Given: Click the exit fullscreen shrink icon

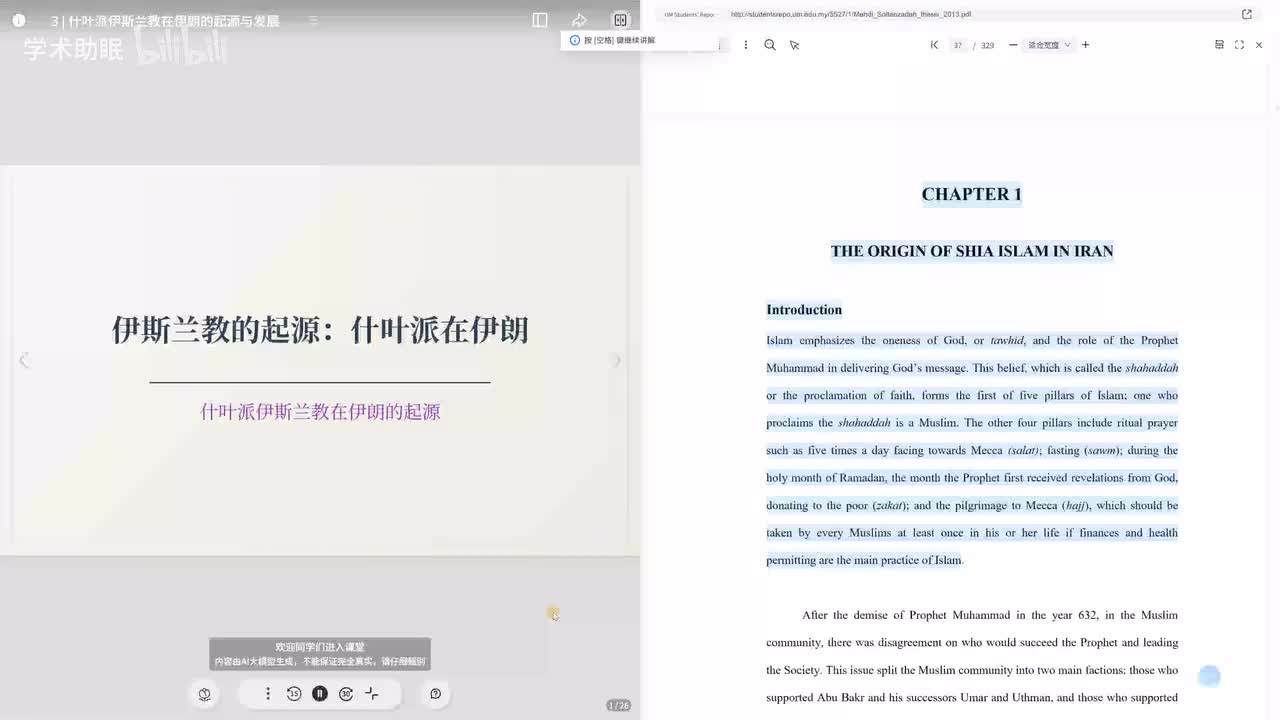Looking at the screenshot, I should point(372,693).
